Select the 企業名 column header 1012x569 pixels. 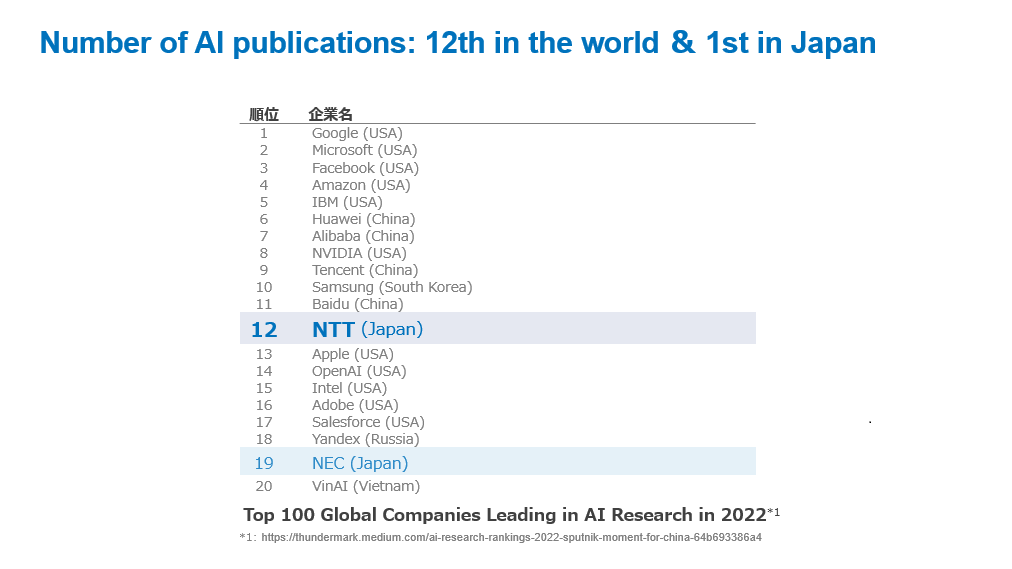click(x=330, y=115)
